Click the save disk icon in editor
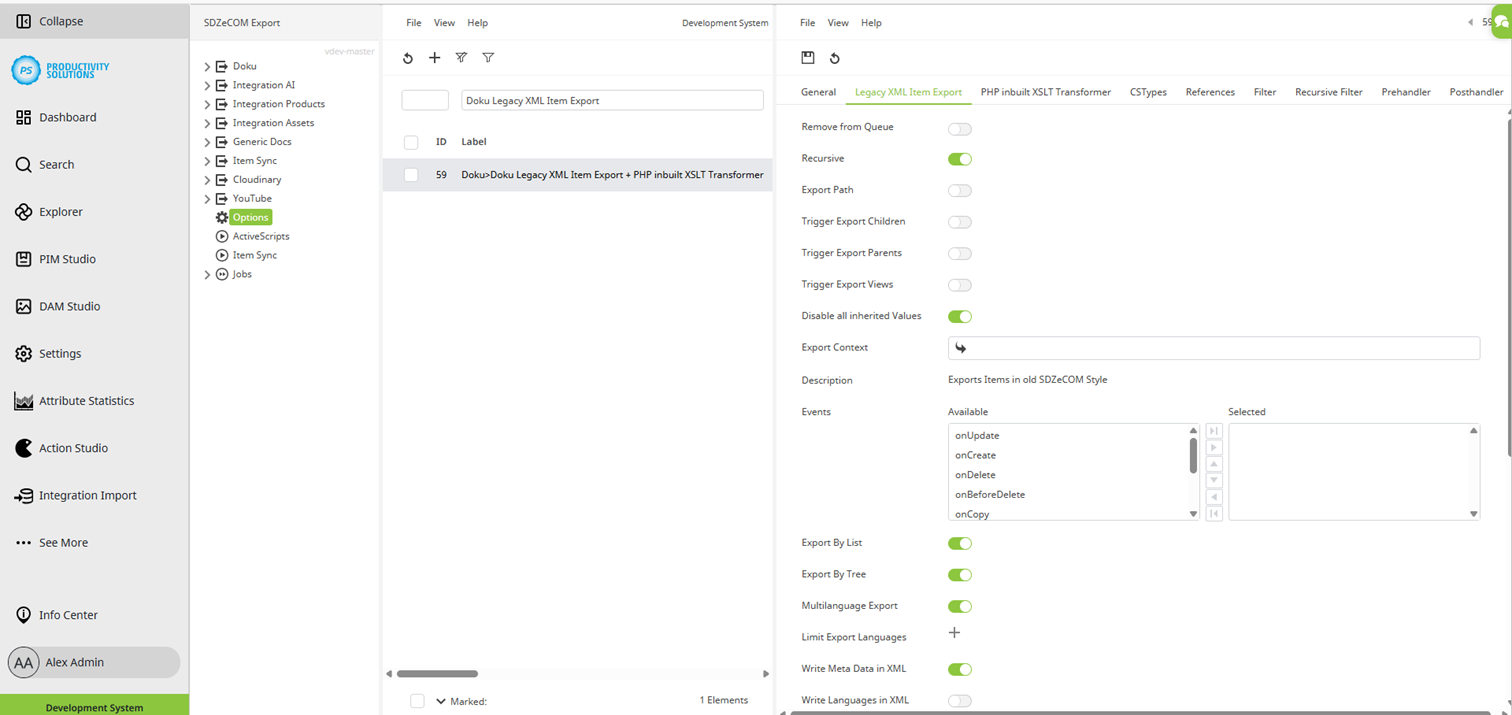Viewport: 1512px width, 715px height. click(808, 58)
